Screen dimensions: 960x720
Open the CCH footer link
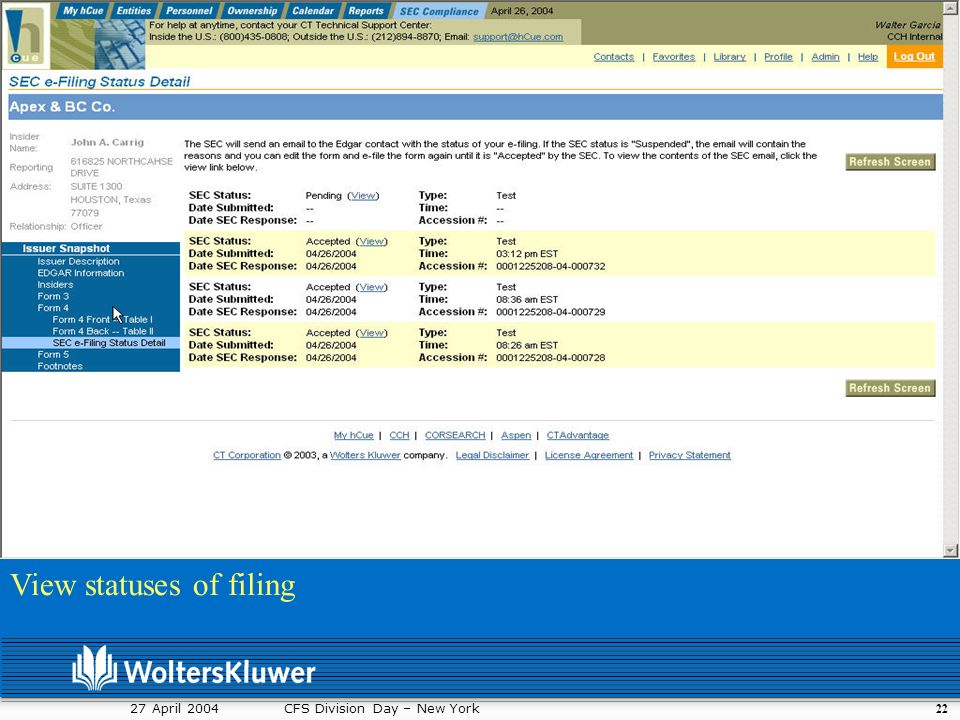(399, 435)
